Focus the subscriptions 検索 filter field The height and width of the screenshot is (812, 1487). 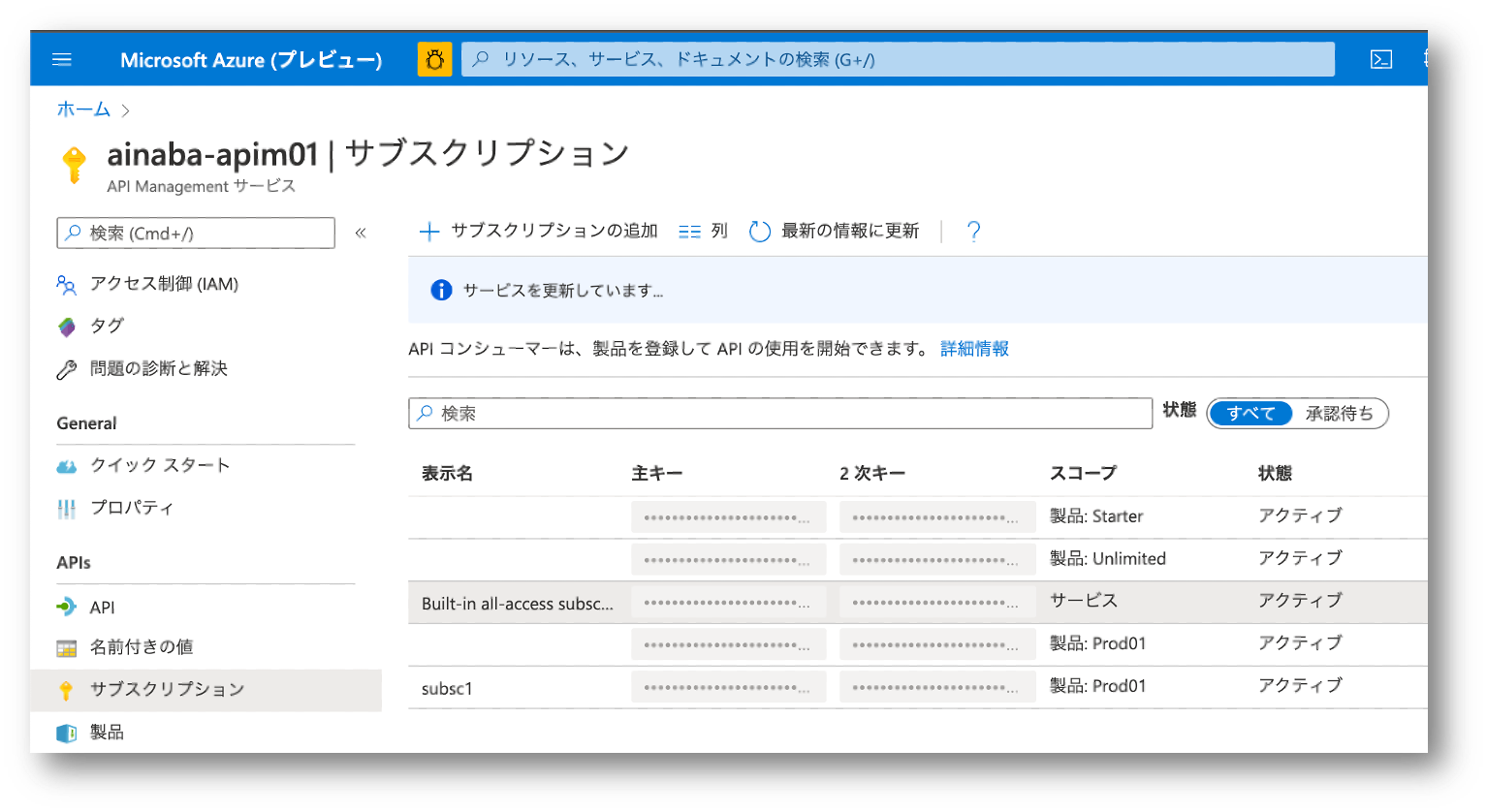click(x=780, y=414)
